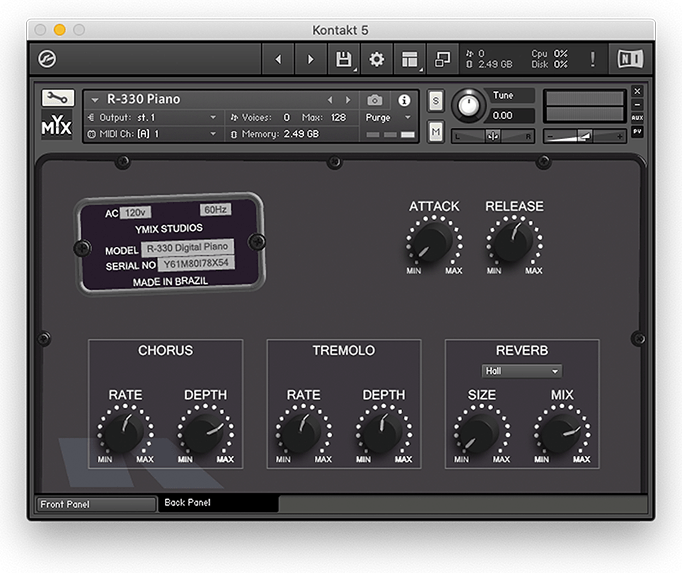Click the NI logo

pos(630,59)
